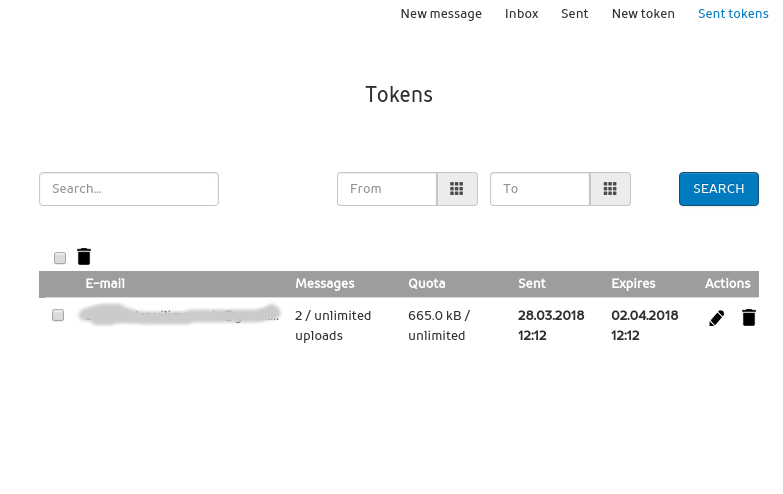Focus the Search text field
Viewport: 783px width, 494px height.
[129, 189]
